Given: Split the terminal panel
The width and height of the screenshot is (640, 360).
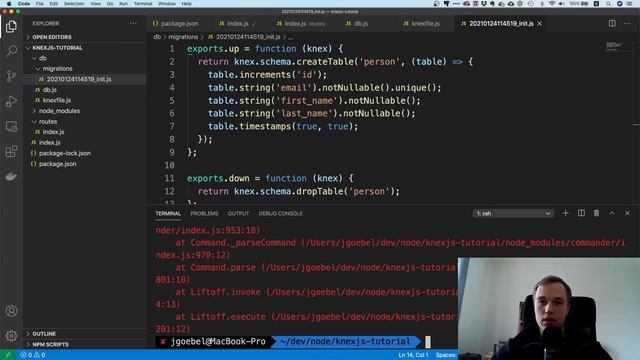Looking at the screenshot, I should pyautogui.click(x=581, y=213).
